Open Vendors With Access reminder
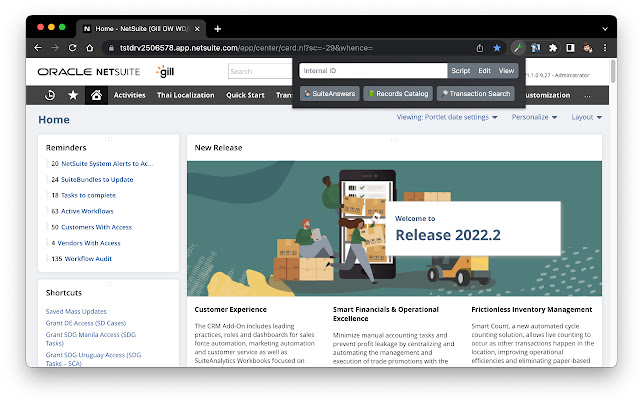This screenshot has width=640, height=400. point(89,243)
